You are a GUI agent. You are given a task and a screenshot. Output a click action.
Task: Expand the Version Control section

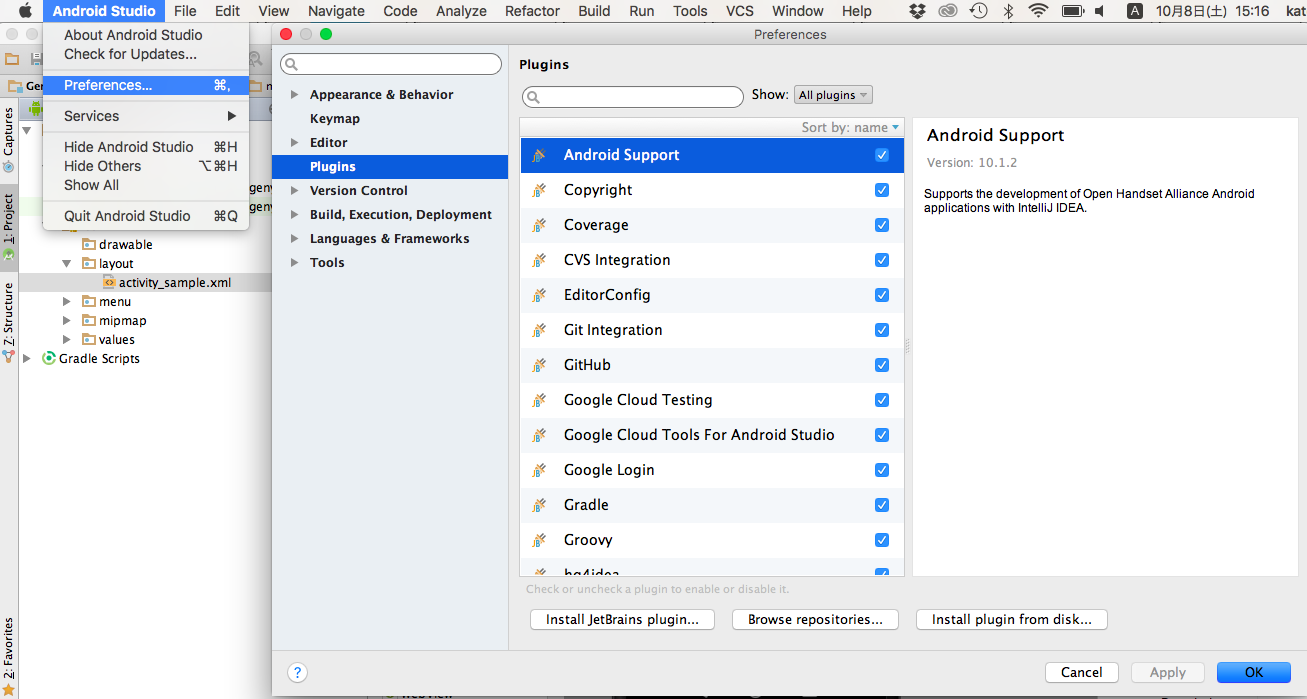click(294, 191)
